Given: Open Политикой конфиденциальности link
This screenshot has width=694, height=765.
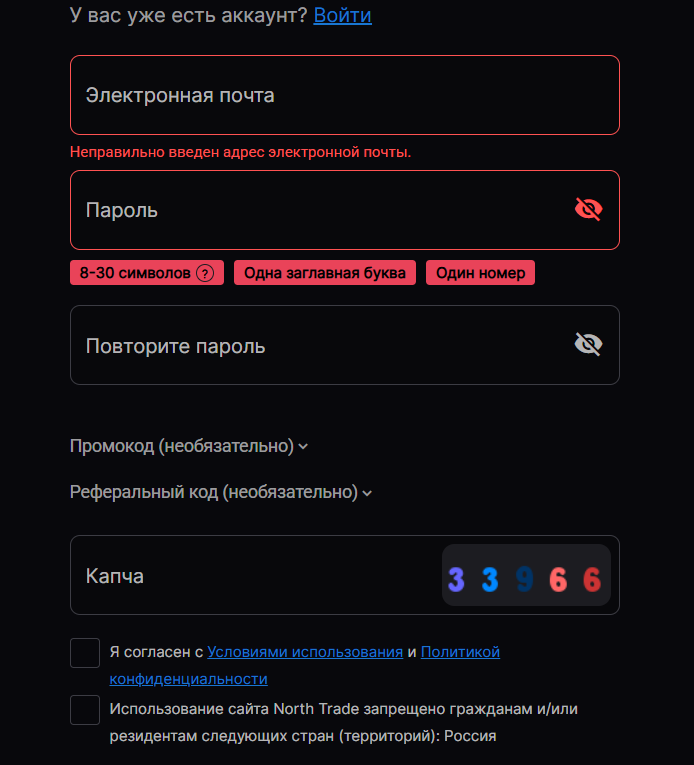Looking at the screenshot, I should [x=460, y=652].
